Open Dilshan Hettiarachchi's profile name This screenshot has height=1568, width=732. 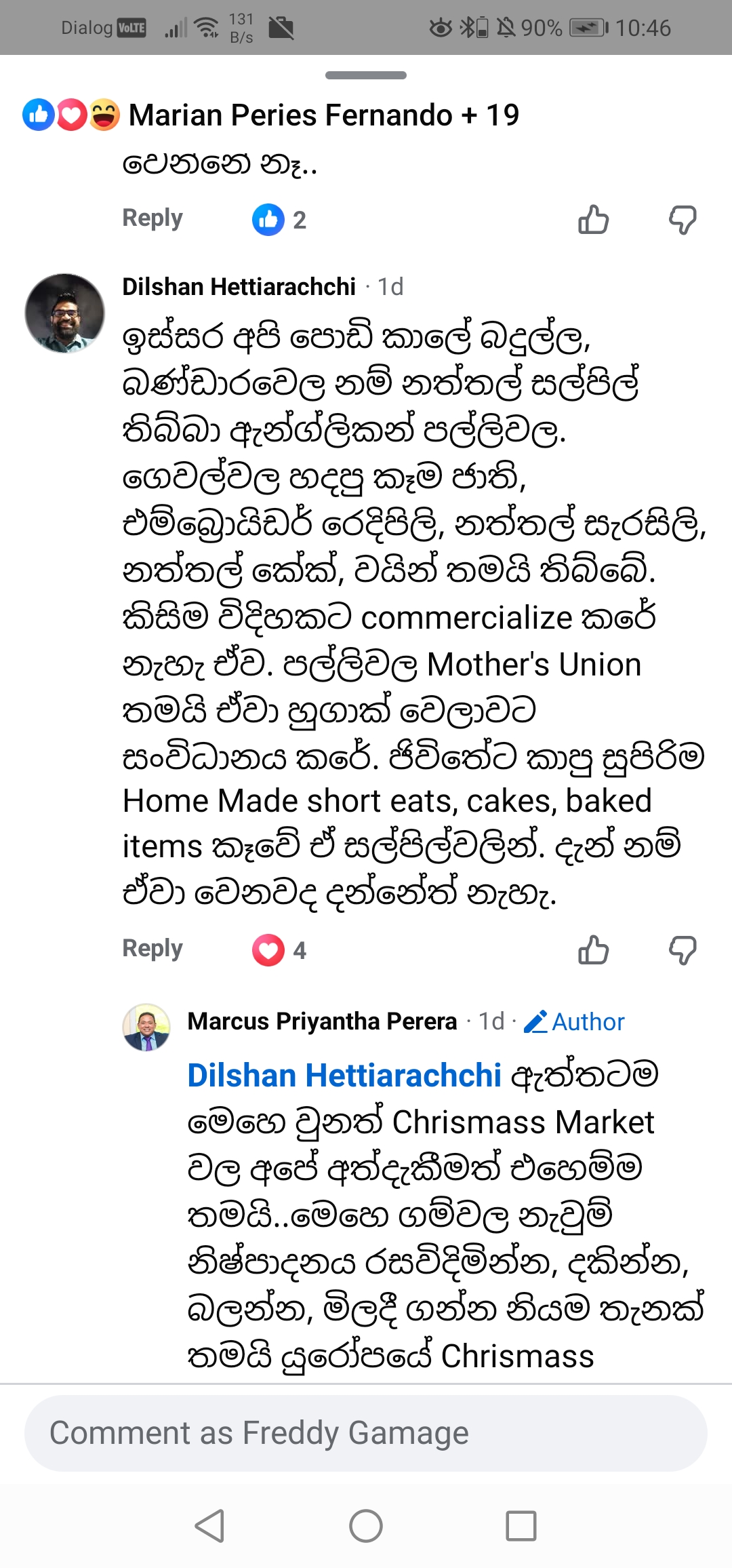tap(239, 287)
